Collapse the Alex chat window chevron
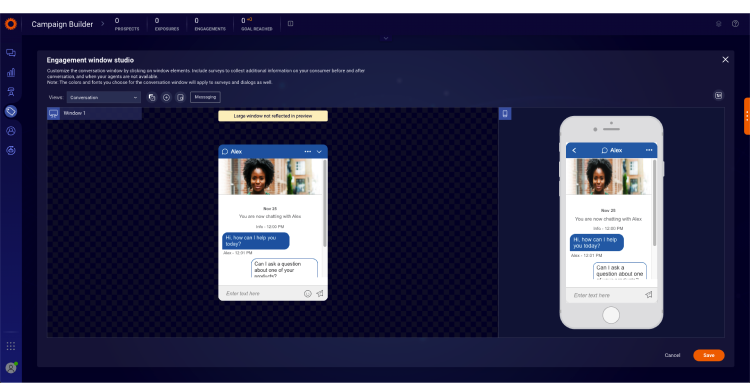The image size is (750, 391). pyautogui.click(x=320, y=152)
